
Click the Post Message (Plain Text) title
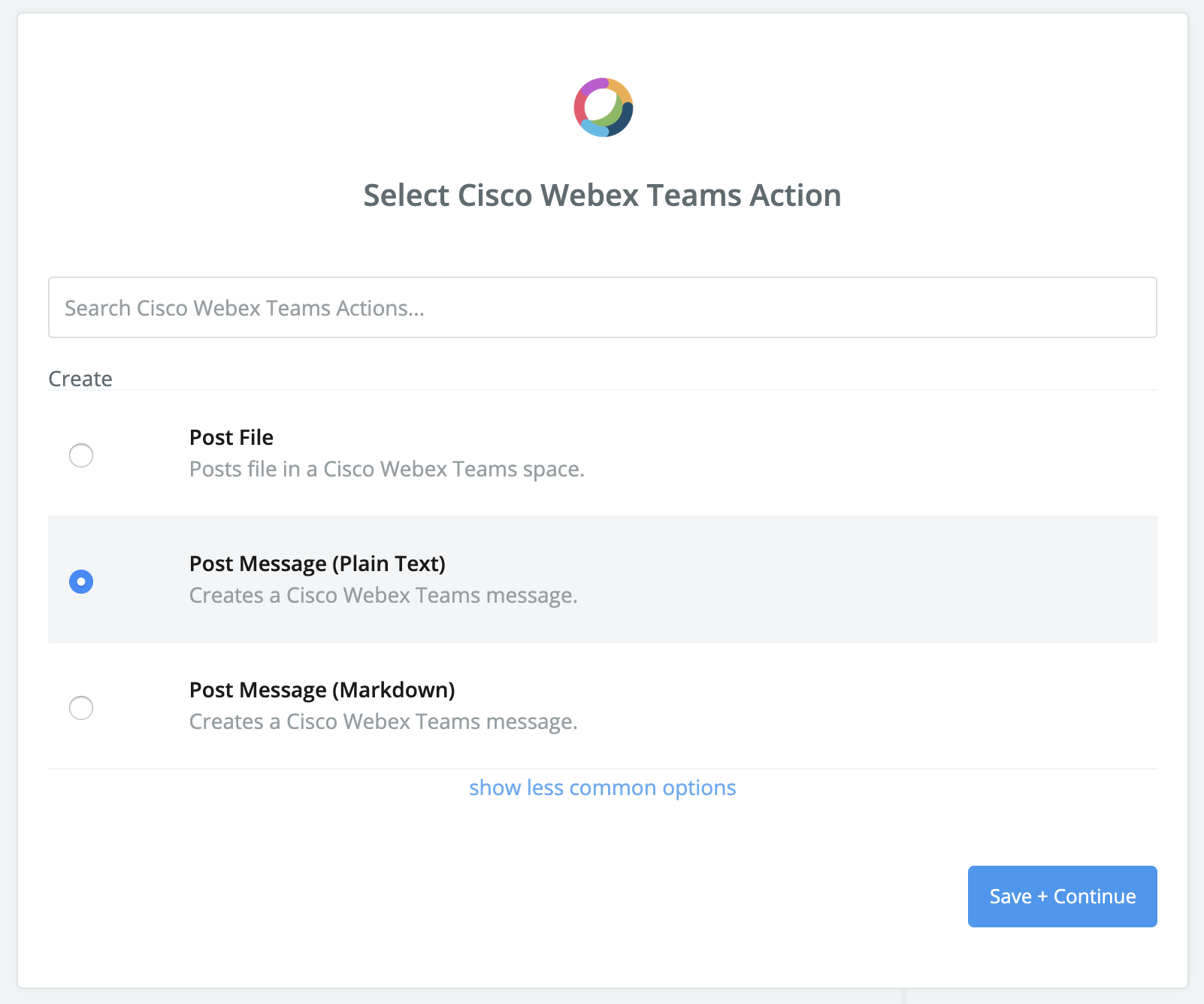coord(317,564)
